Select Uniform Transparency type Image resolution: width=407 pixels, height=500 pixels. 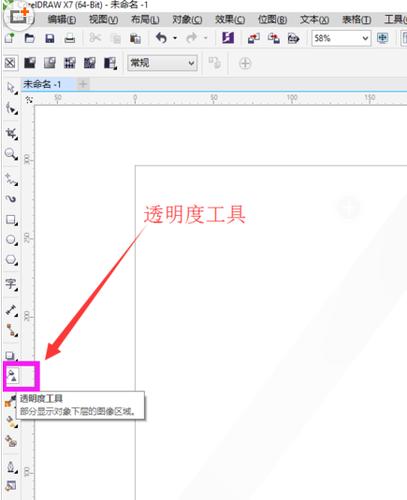point(30,63)
